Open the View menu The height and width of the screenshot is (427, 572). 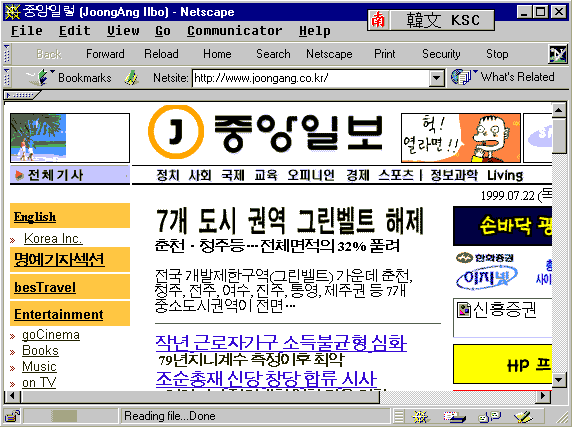point(123,31)
